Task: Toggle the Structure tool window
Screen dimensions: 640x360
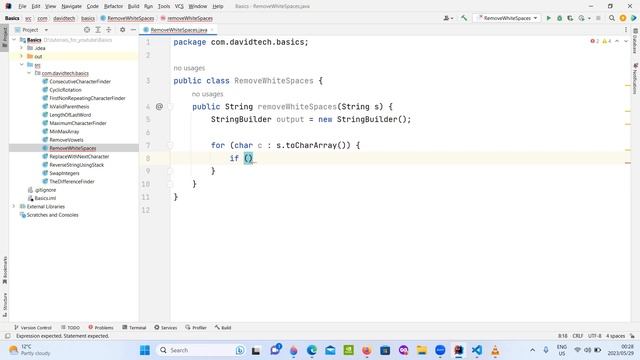Action: (x=4, y=304)
